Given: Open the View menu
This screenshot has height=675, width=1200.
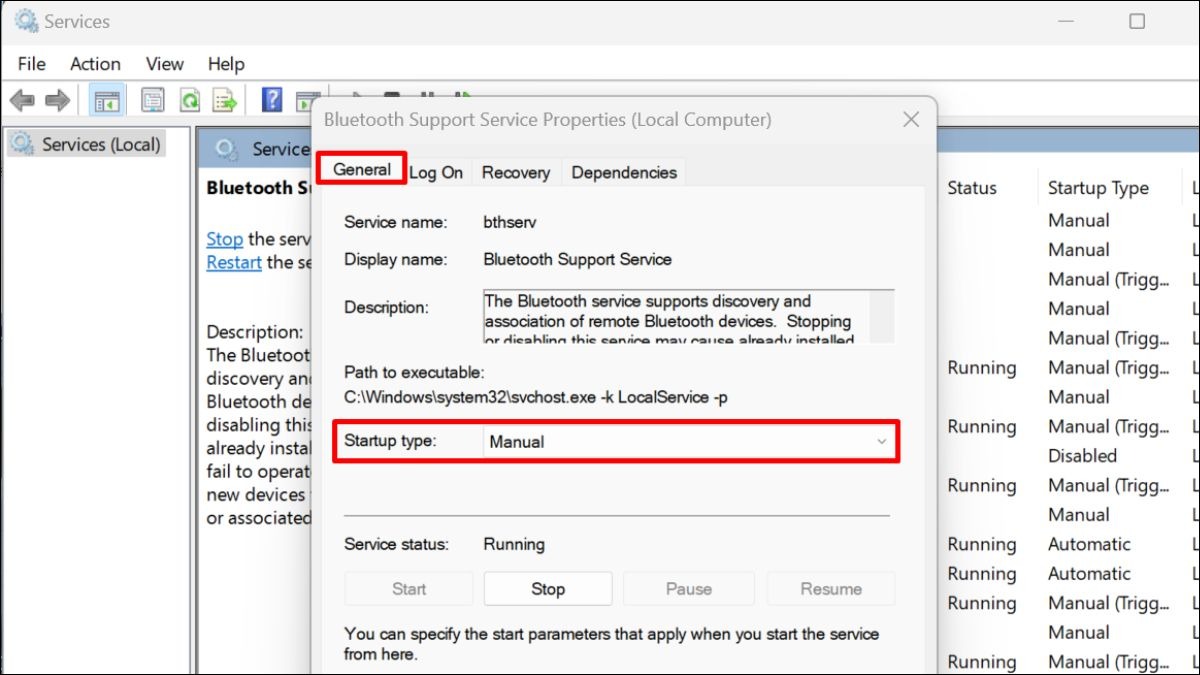Looking at the screenshot, I should tap(165, 63).
